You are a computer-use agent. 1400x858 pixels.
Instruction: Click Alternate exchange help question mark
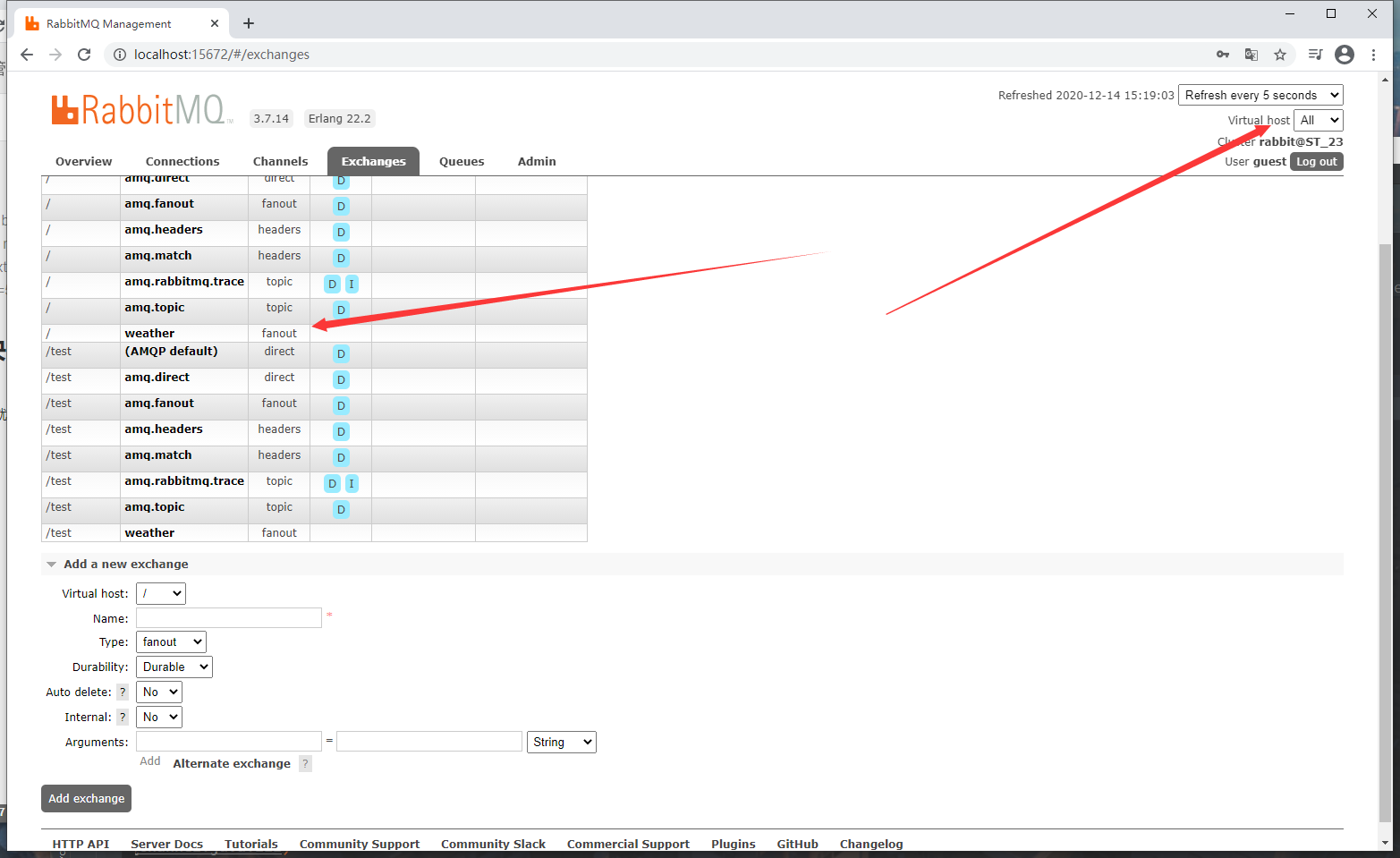click(305, 764)
